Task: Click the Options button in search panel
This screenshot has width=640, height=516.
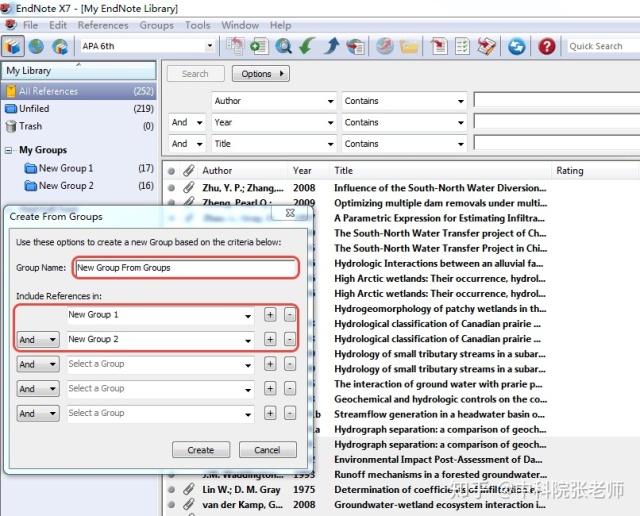Action: click(261, 74)
